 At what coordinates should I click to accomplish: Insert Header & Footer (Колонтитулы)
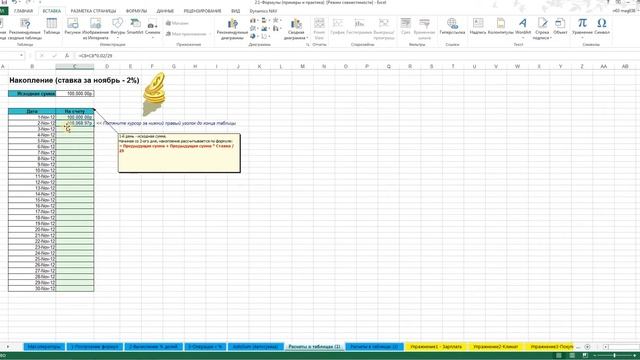pyautogui.click(x=500, y=26)
